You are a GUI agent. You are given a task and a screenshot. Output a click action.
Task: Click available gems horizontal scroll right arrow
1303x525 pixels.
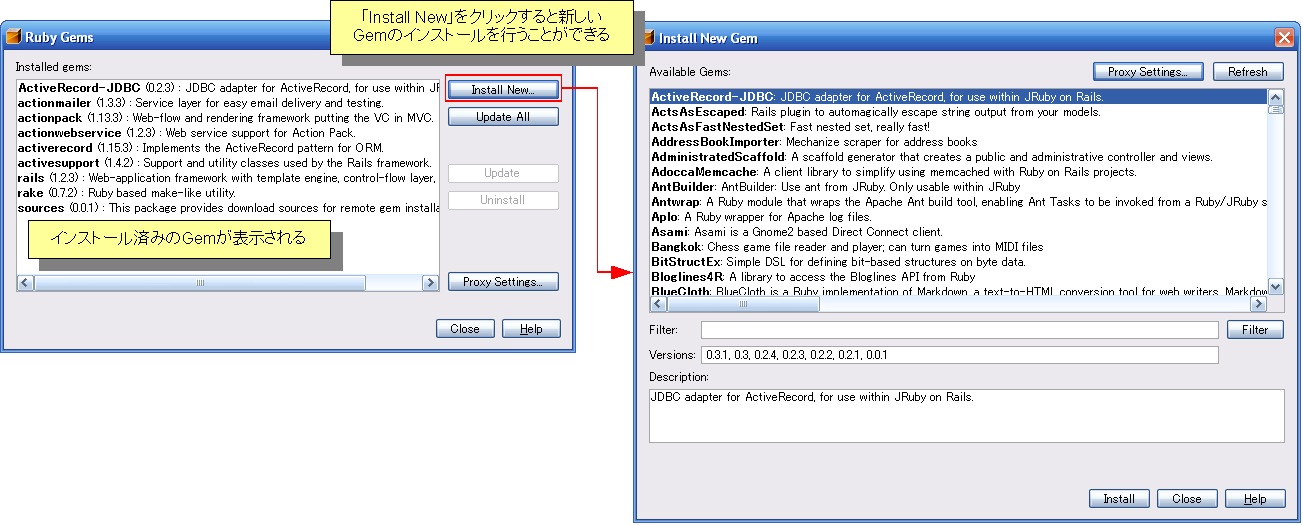coord(1259,304)
